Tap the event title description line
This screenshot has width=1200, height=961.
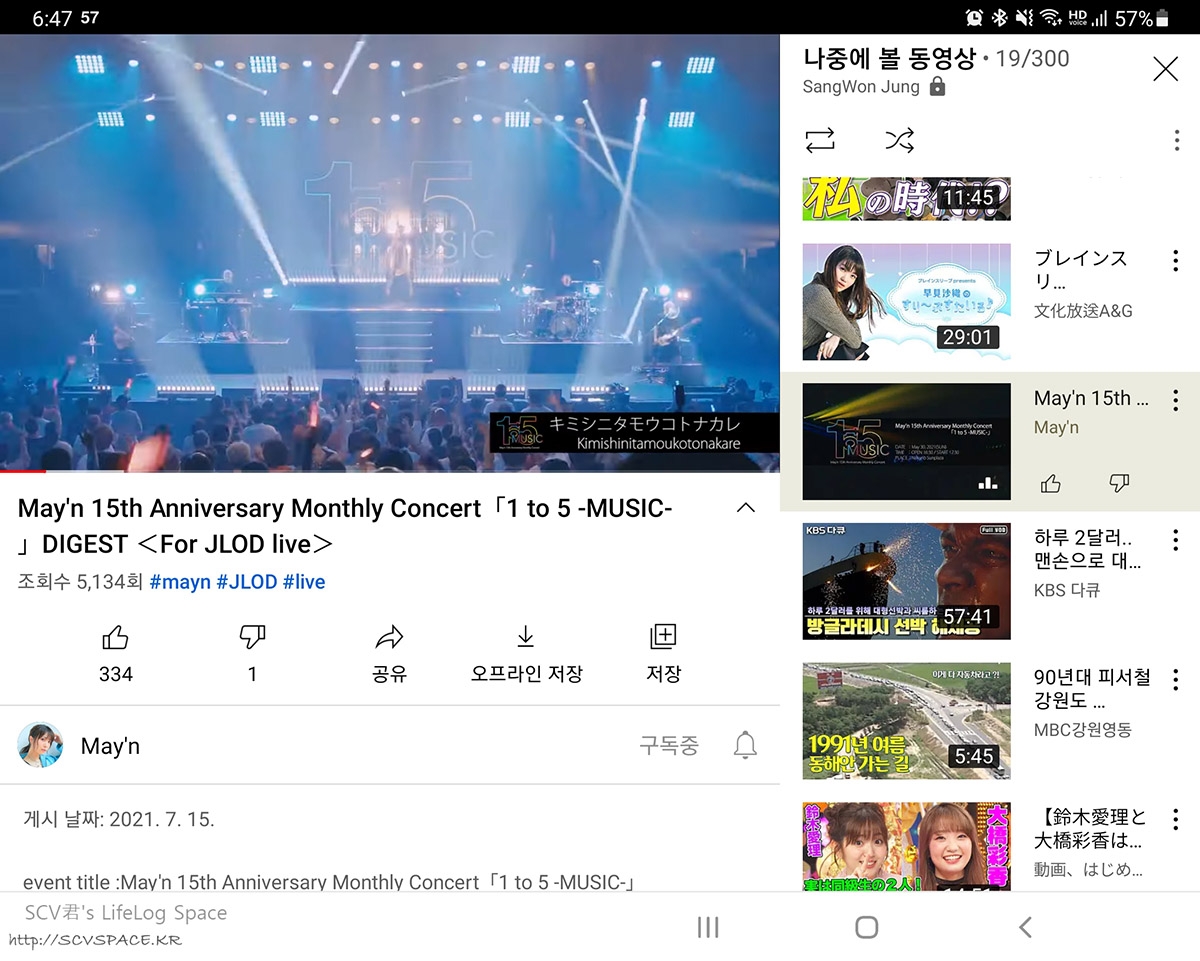click(x=330, y=882)
